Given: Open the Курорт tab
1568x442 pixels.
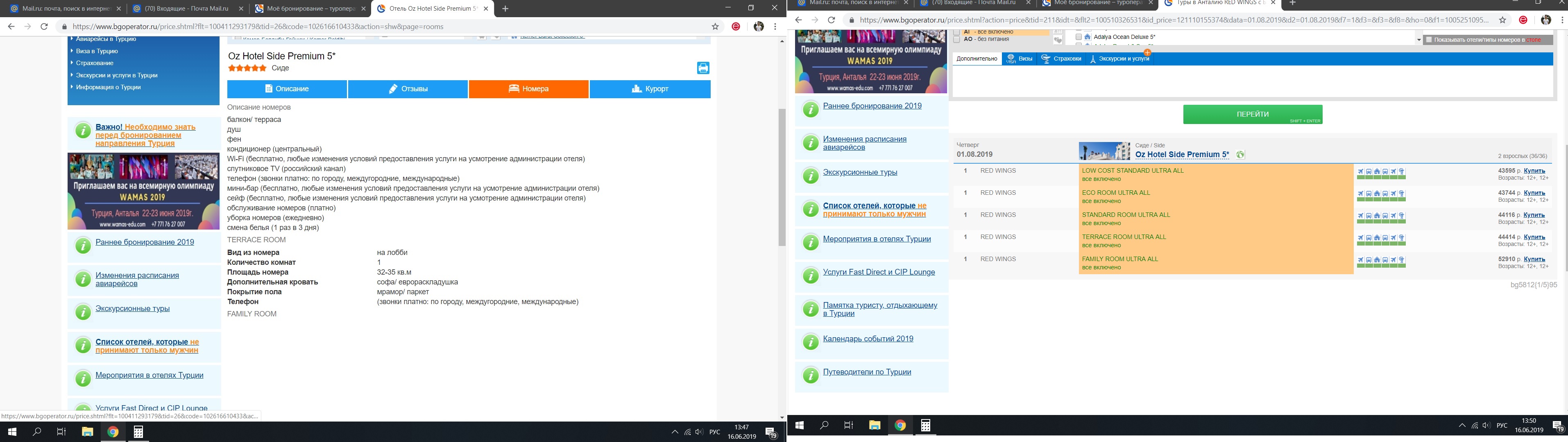Looking at the screenshot, I should pyautogui.click(x=650, y=89).
